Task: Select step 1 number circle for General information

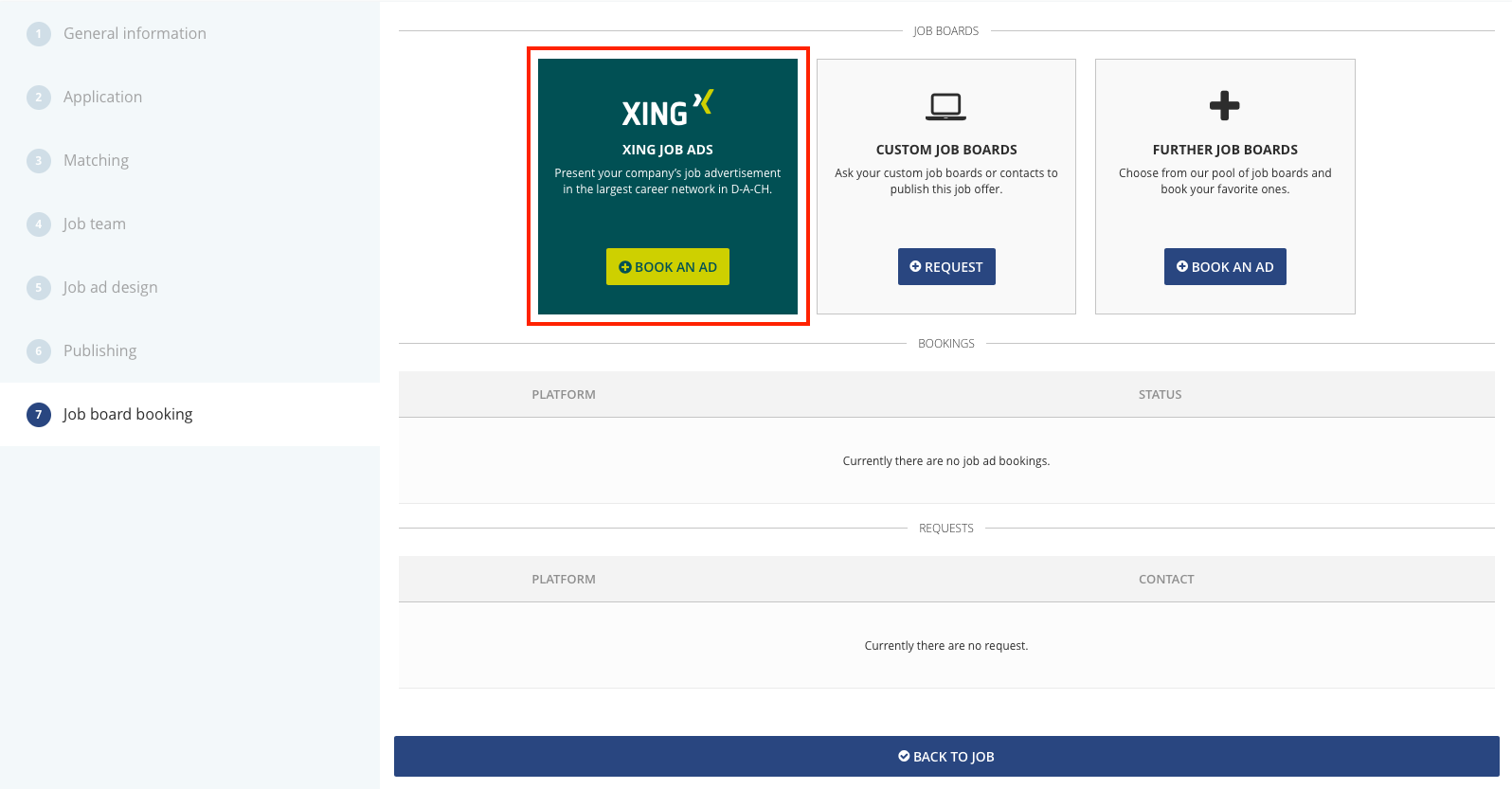Action: pos(39,34)
